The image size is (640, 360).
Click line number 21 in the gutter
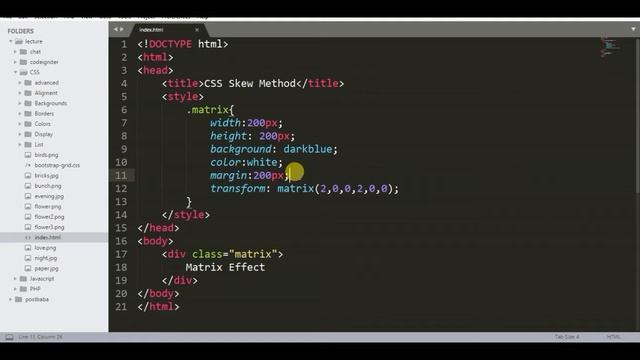coord(121,307)
